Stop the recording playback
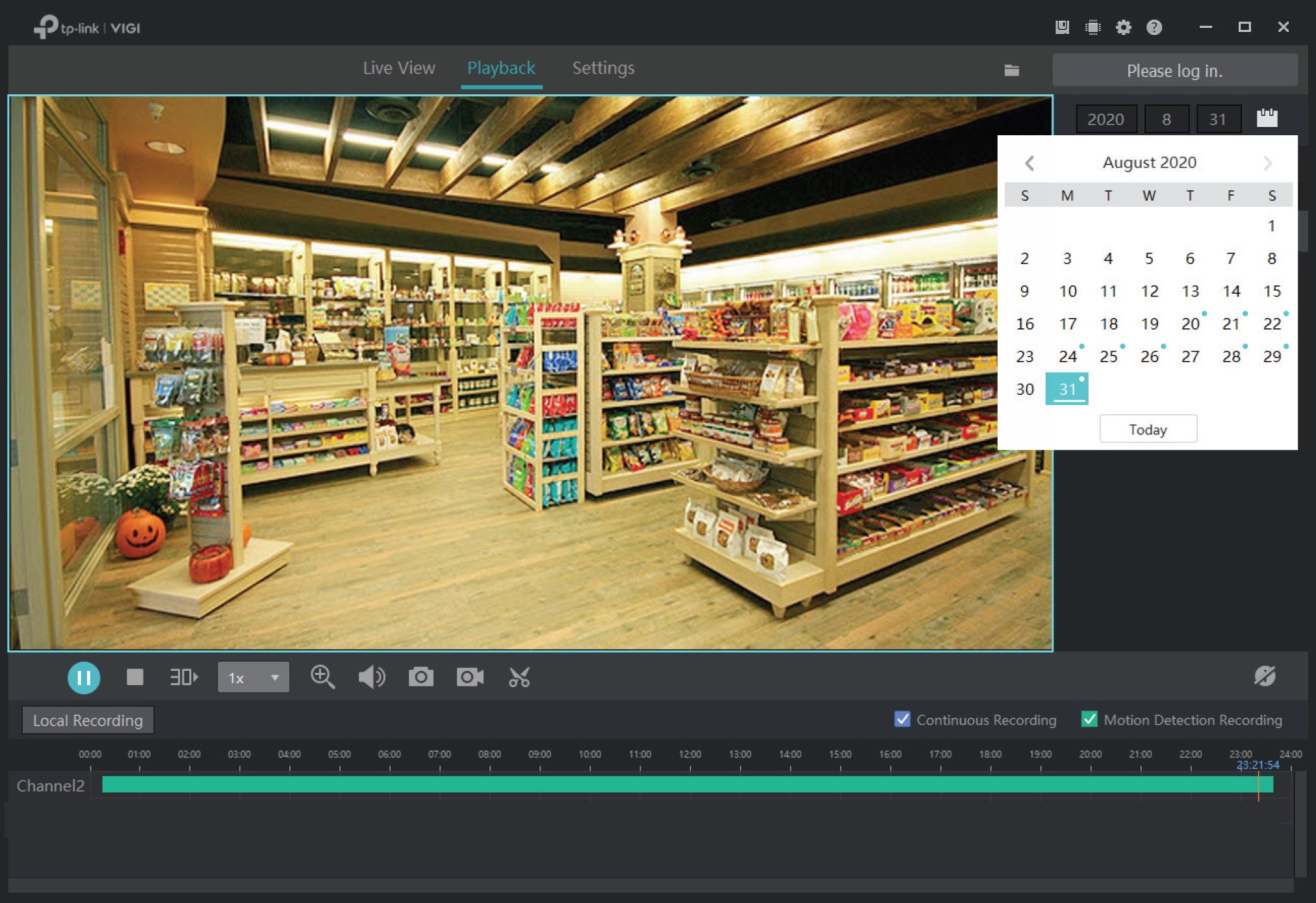This screenshot has width=1316, height=903. 135,677
